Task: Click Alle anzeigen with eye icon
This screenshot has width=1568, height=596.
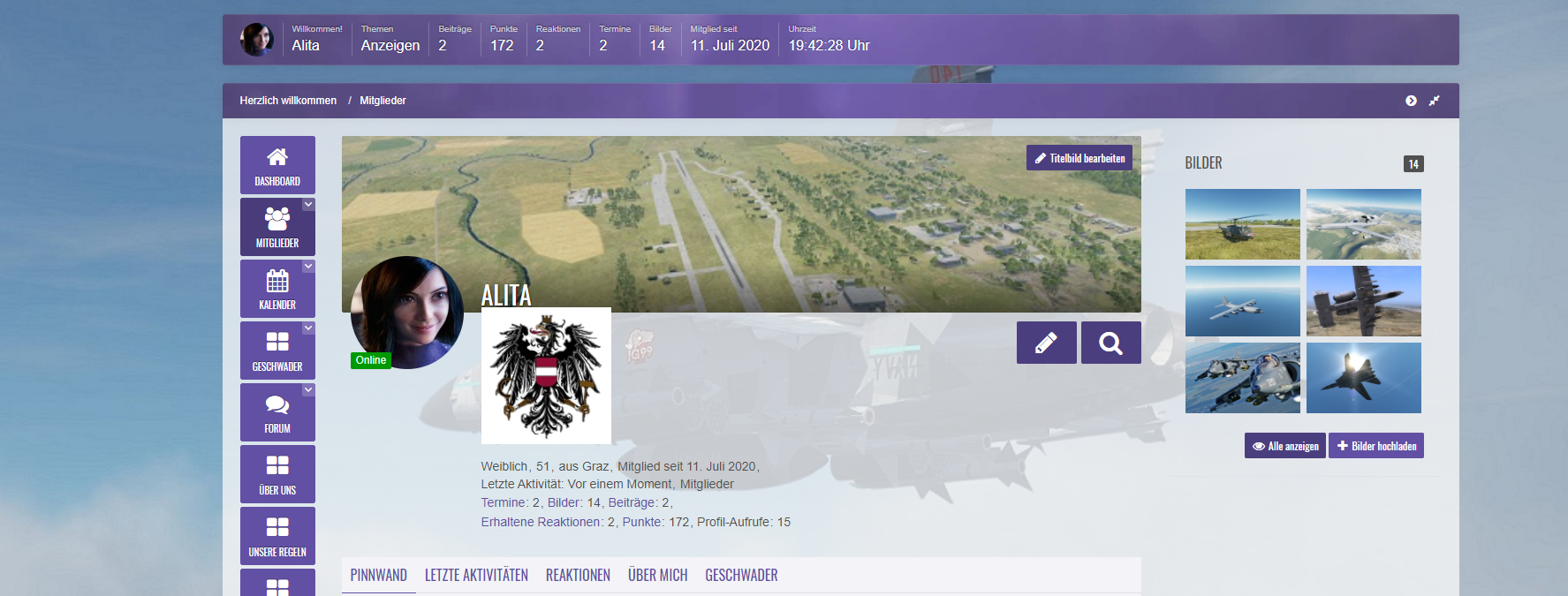Action: click(x=1284, y=446)
